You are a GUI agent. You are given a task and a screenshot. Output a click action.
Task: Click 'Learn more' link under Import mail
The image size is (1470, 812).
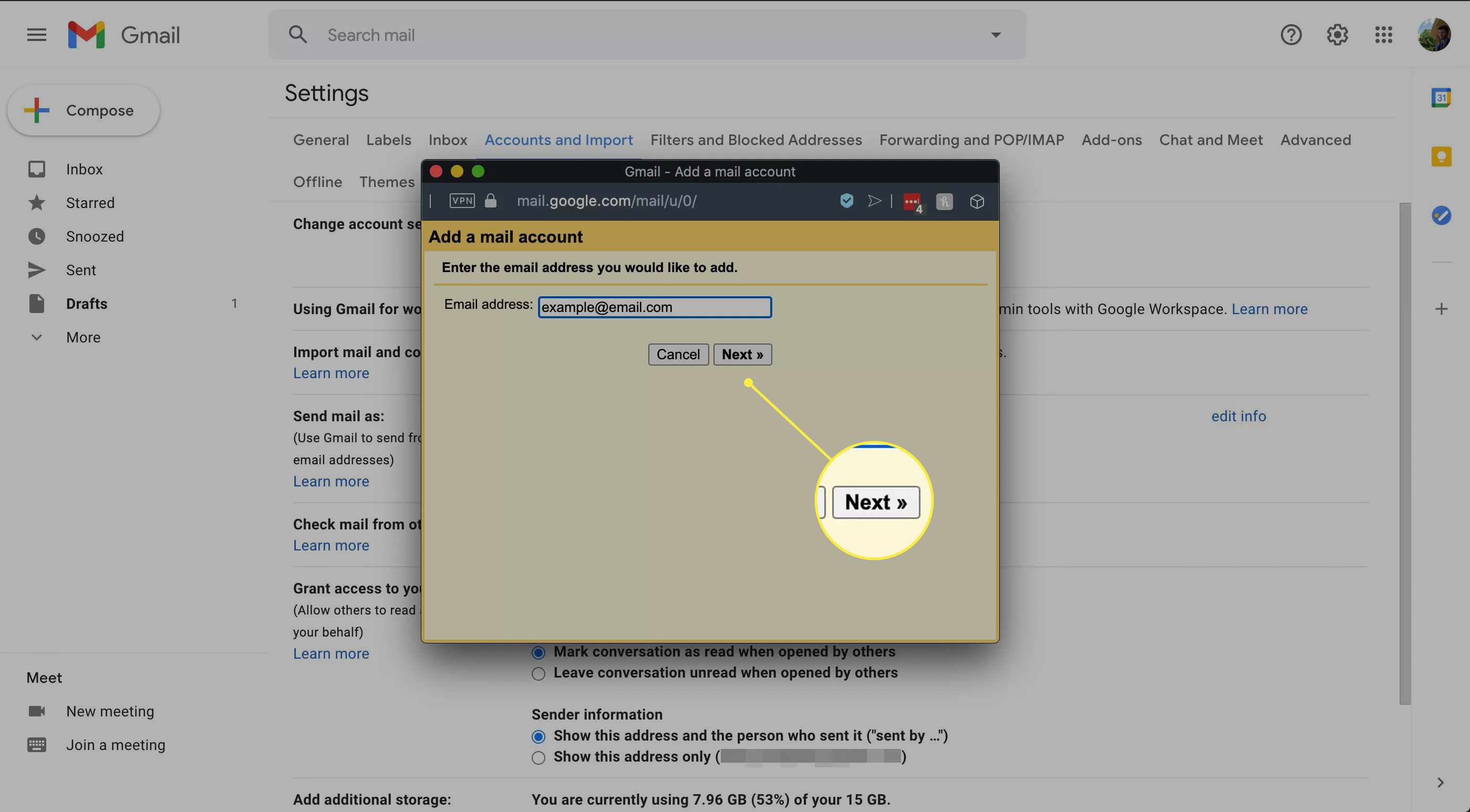(x=331, y=373)
